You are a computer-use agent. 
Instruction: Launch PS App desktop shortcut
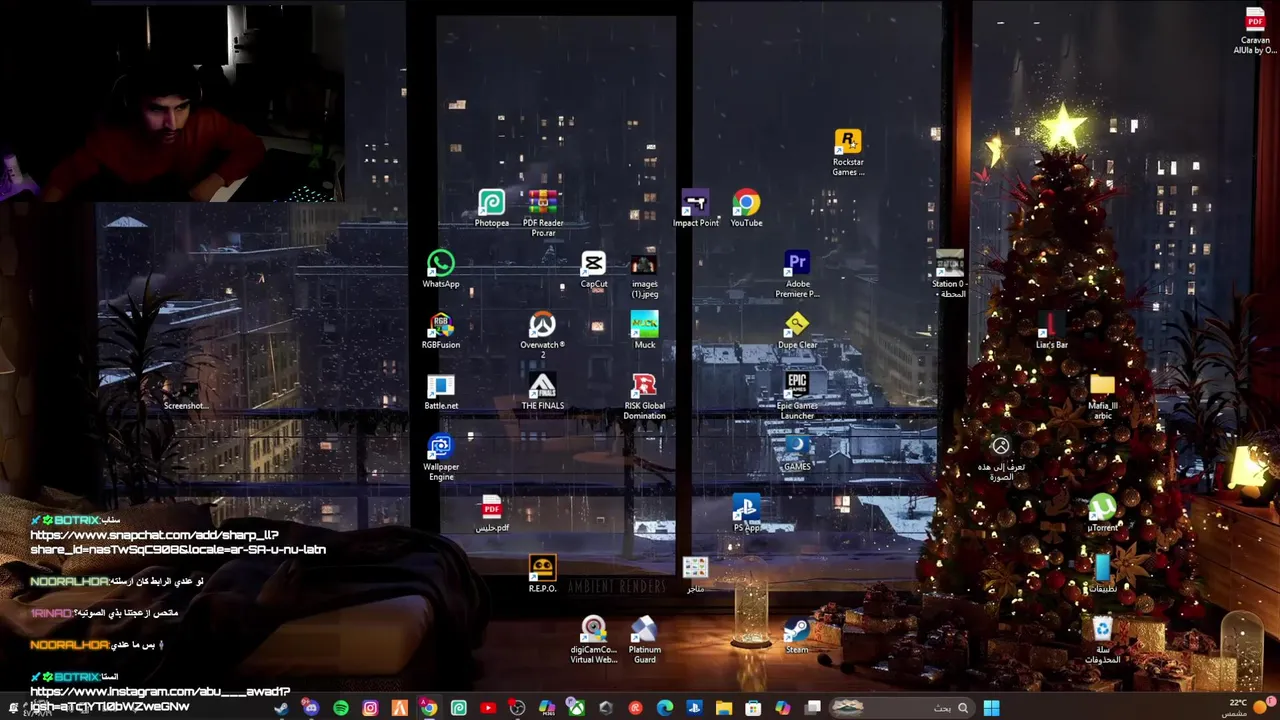pyautogui.click(x=746, y=514)
